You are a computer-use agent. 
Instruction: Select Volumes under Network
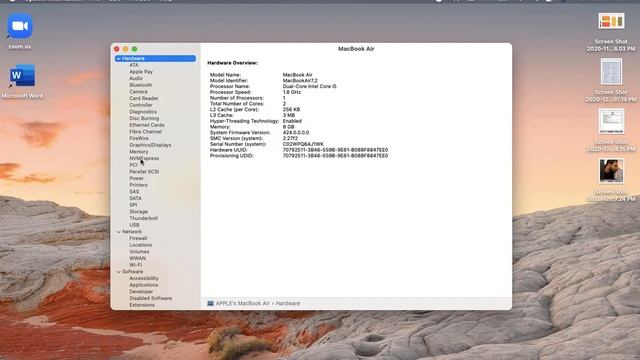[x=139, y=252]
